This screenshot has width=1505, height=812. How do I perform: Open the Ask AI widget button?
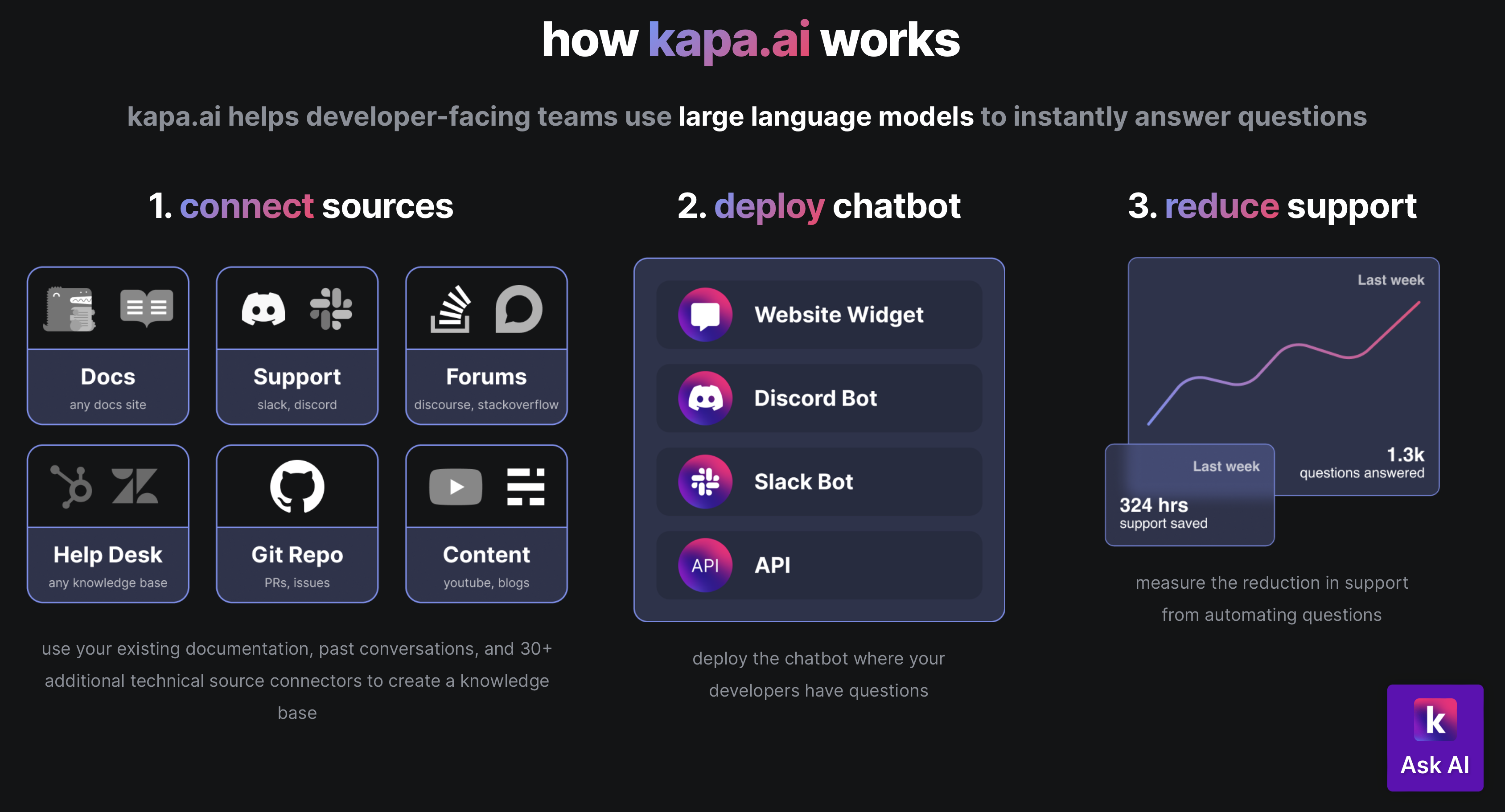(x=1435, y=738)
